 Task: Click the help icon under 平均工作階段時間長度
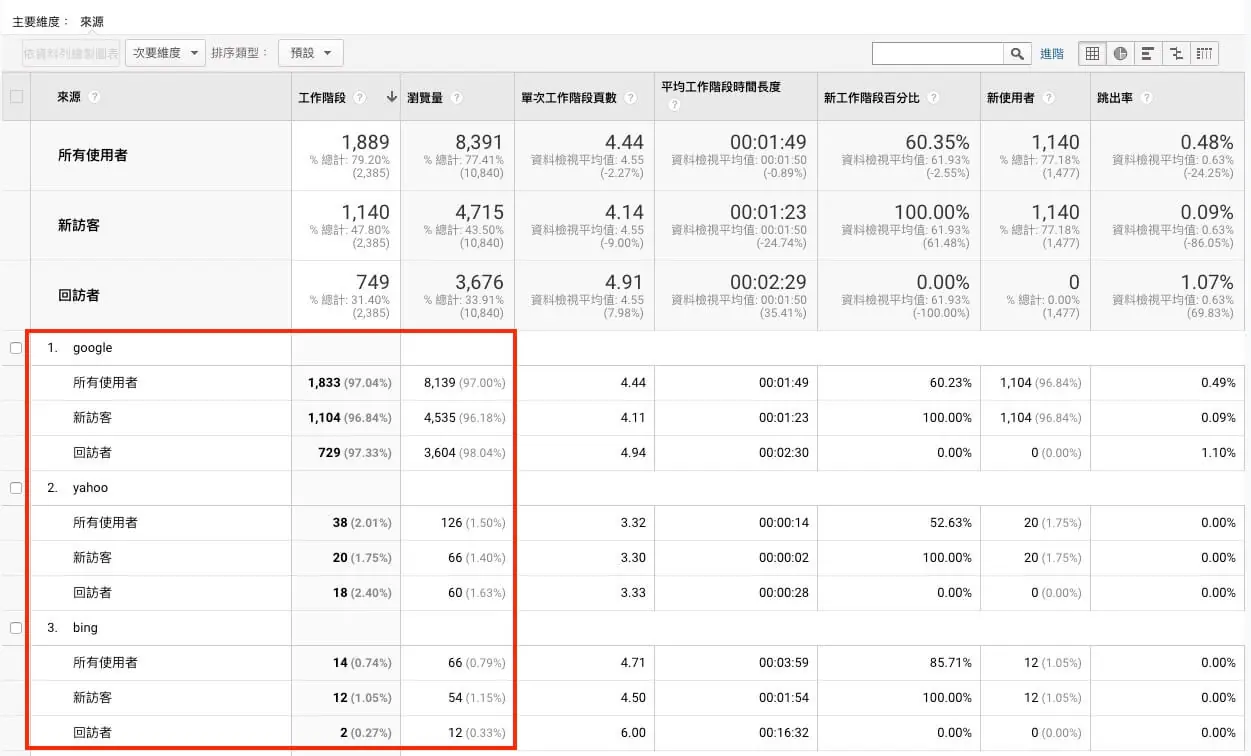[x=674, y=106]
